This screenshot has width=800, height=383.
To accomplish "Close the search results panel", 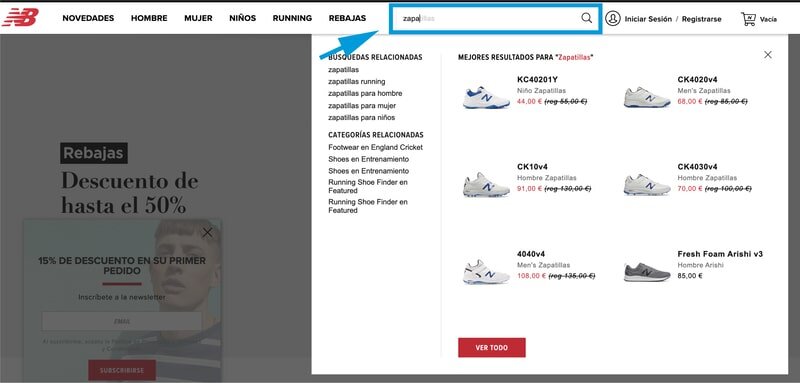I will pyautogui.click(x=768, y=55).
